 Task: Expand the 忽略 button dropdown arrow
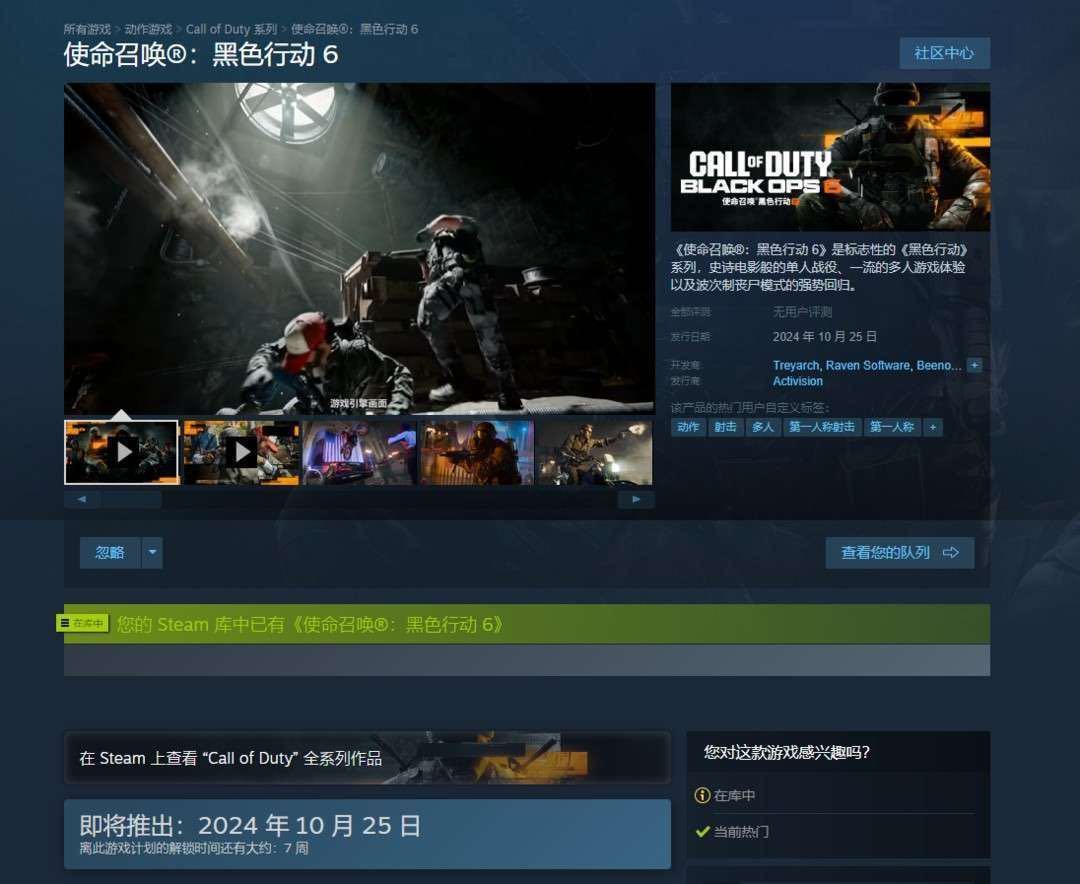tap(151, 552)
